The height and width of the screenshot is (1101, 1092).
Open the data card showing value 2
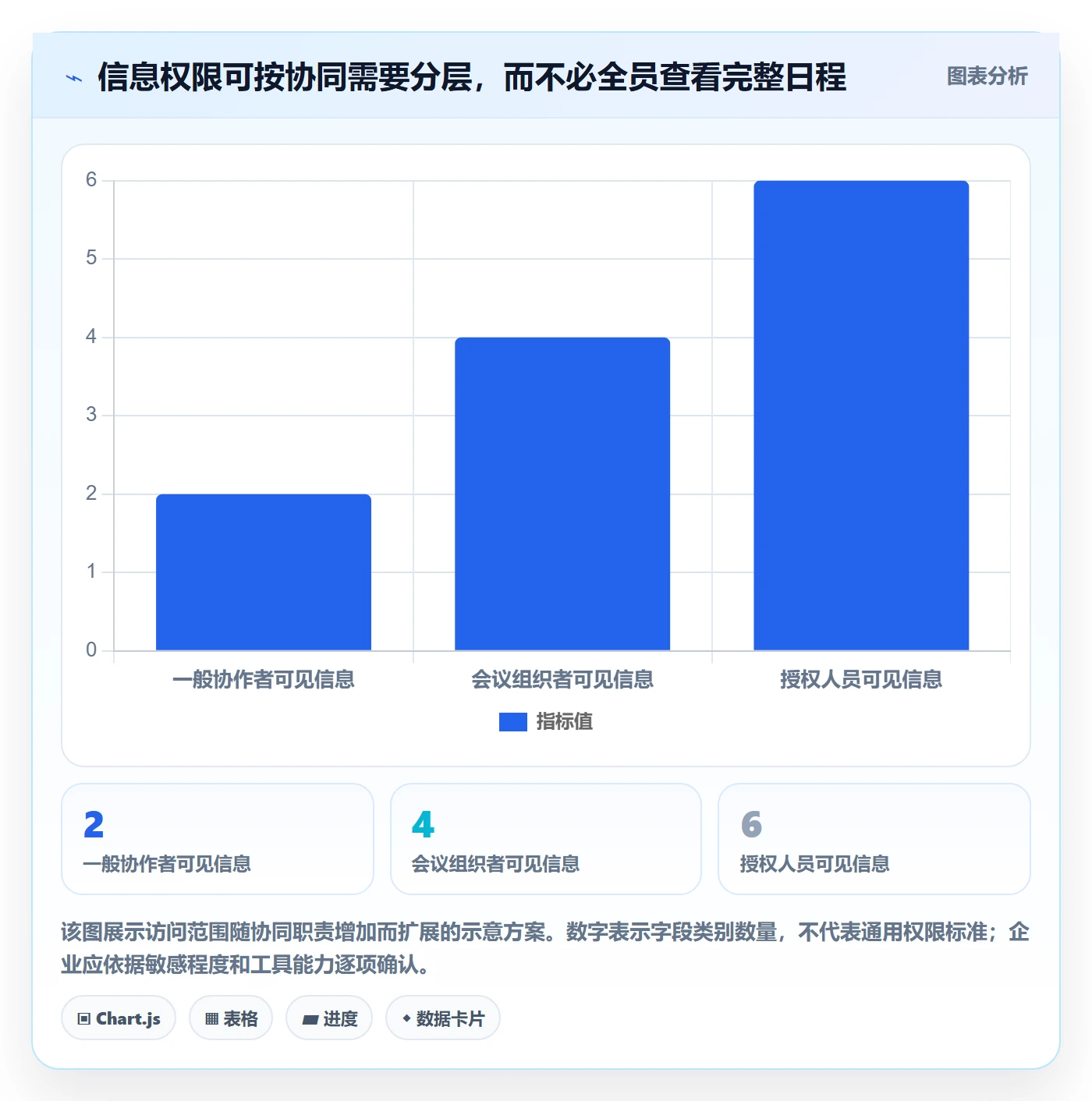(x=218, y=839)
